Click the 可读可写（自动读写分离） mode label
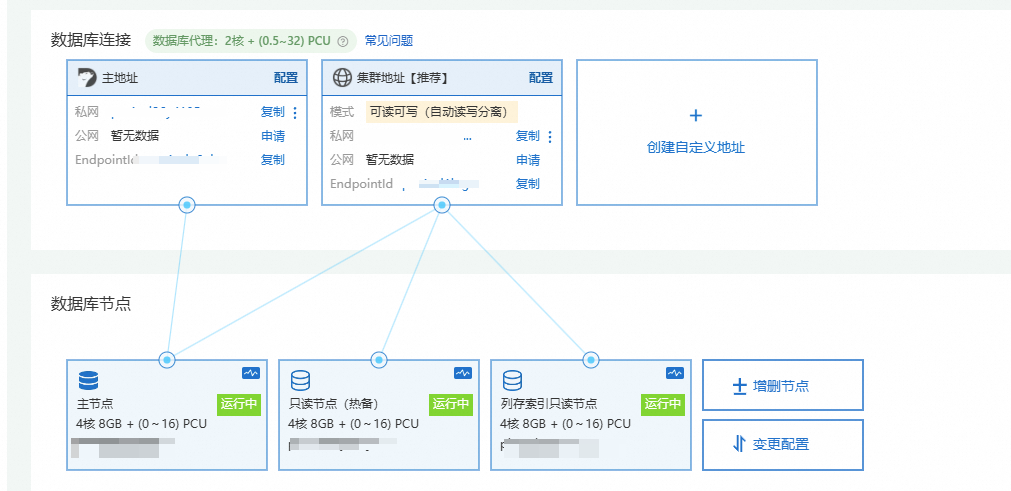 [x=442, y=112]
